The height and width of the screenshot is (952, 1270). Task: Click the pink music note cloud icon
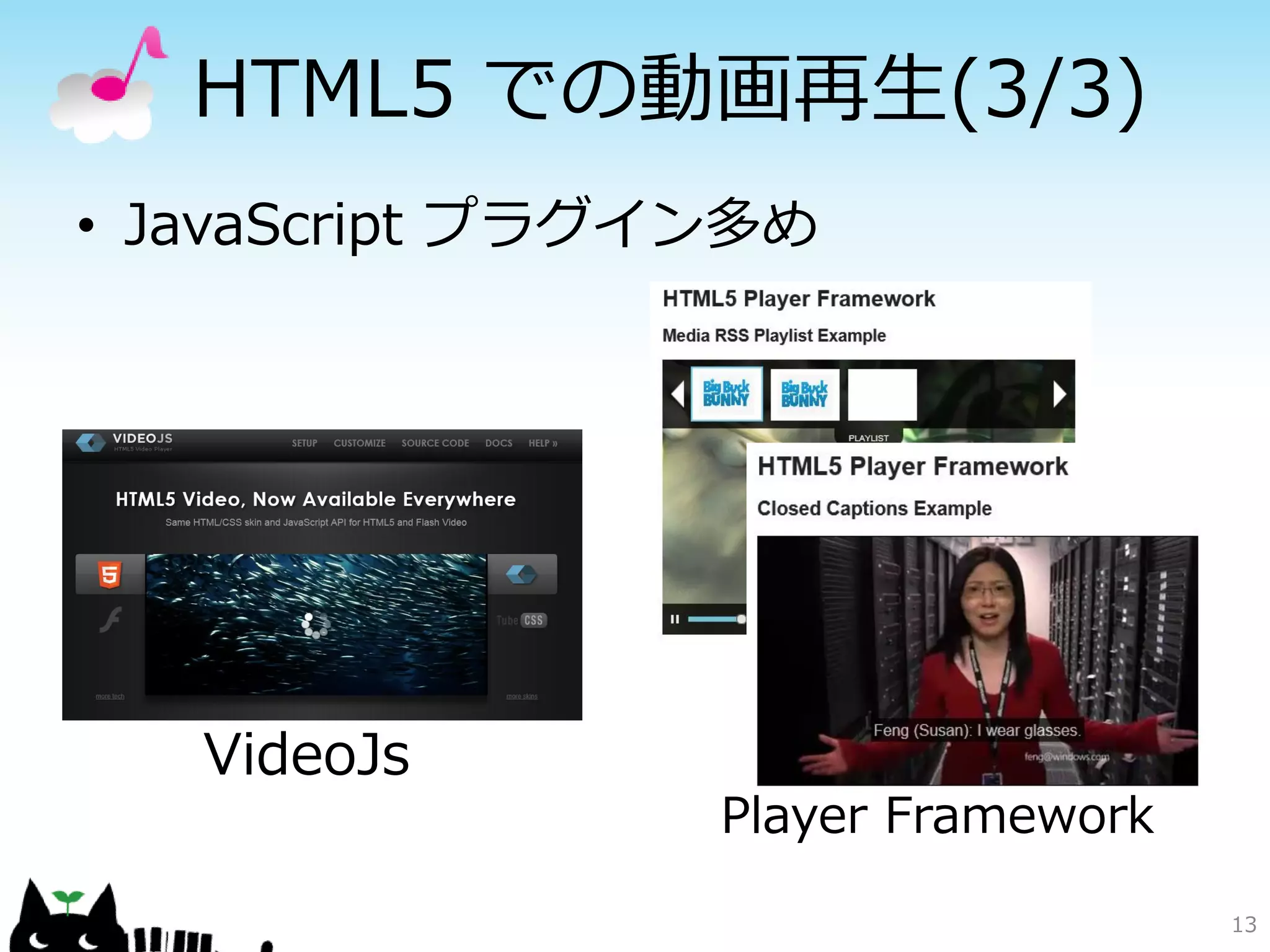tap(109, 85)
